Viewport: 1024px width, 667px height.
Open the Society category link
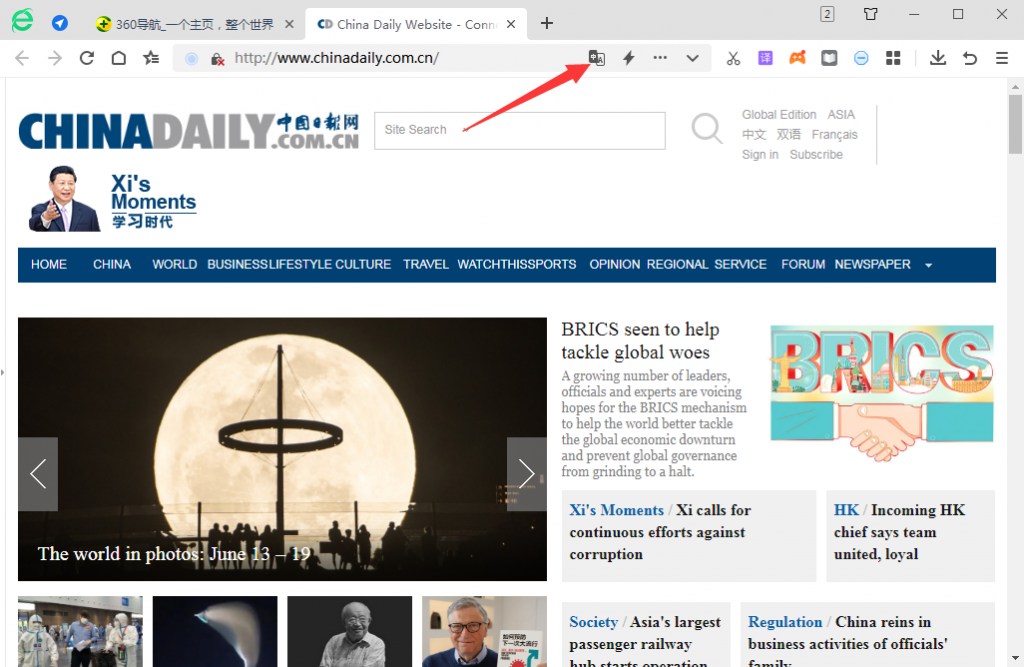coord(593,622)
